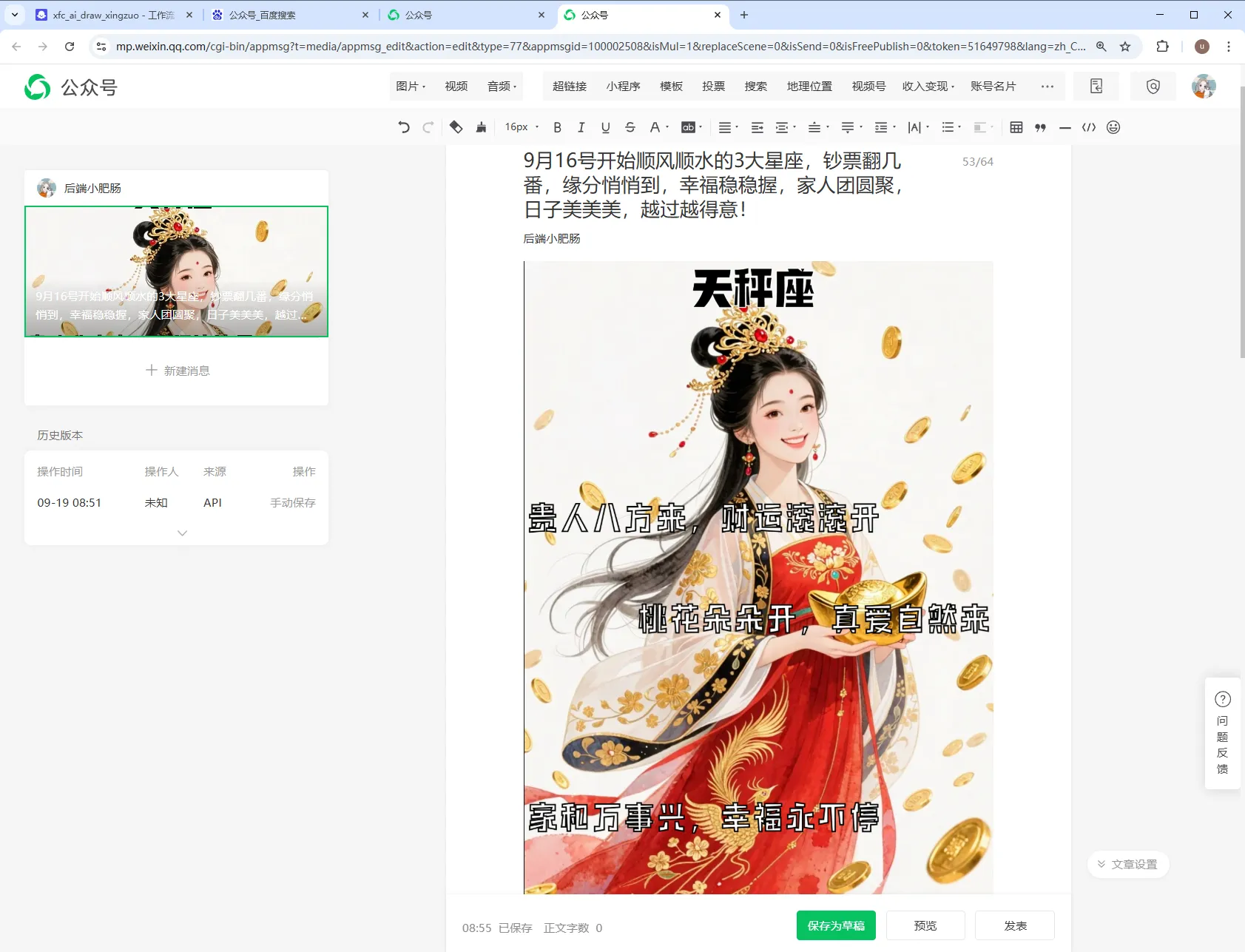
Task: Open the 音频 insert menu
Action: [x=502, y=87]
